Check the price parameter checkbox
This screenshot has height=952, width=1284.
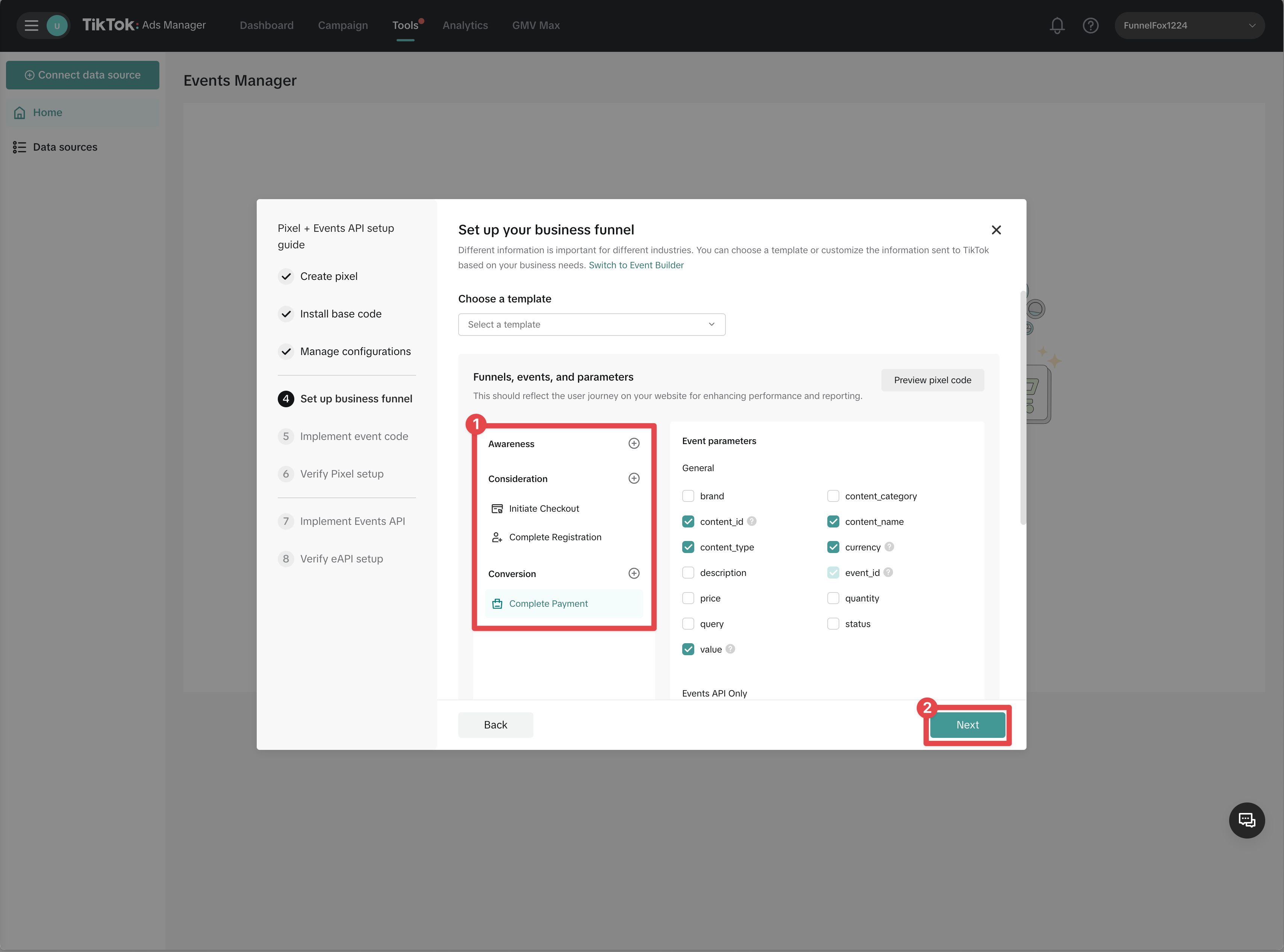(688, 598)
